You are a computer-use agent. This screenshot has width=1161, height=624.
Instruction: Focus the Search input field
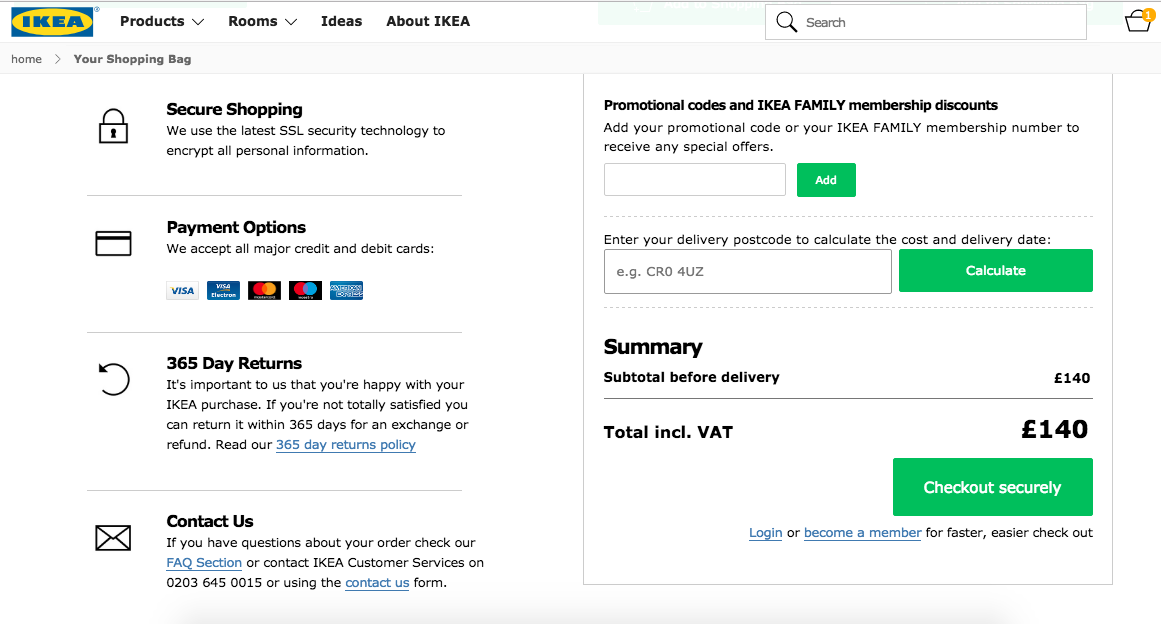coord(926,22)
